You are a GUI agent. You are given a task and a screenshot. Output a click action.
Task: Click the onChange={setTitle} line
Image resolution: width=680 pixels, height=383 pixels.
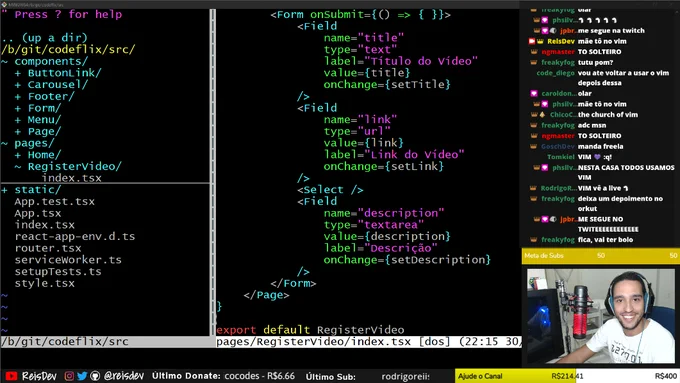point(387,85)
